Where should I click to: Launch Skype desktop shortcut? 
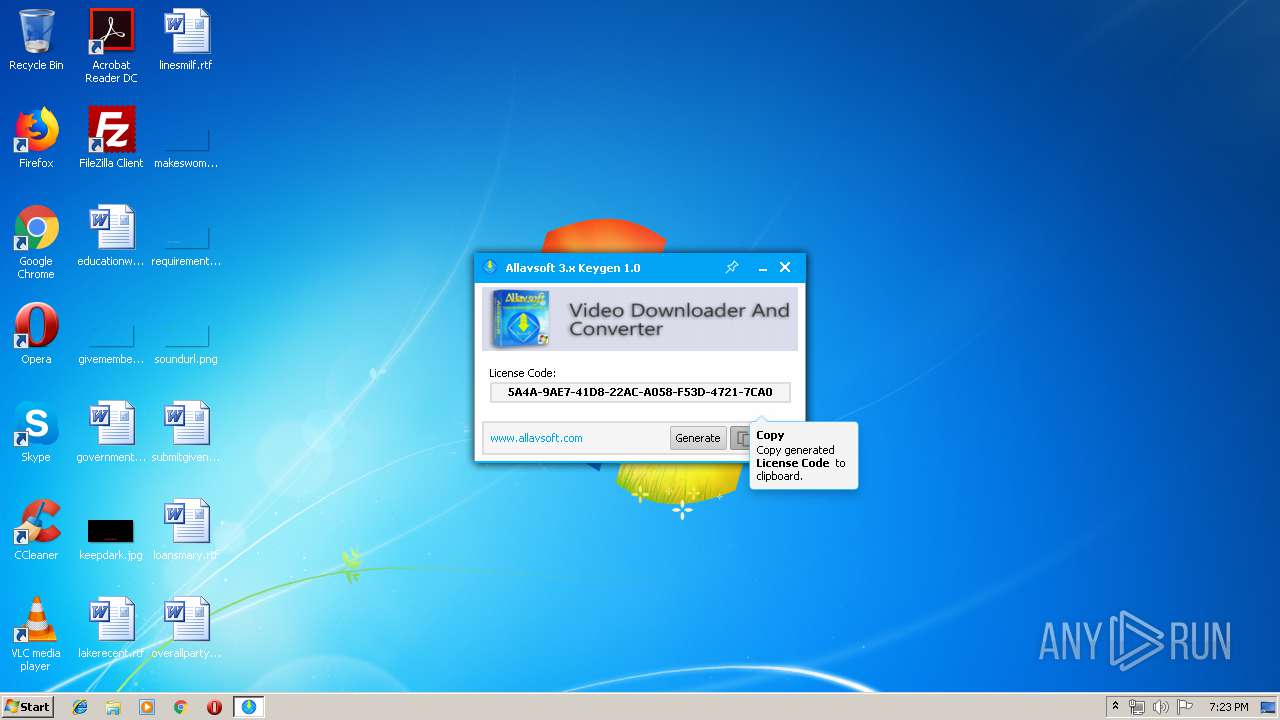(36, 432)
